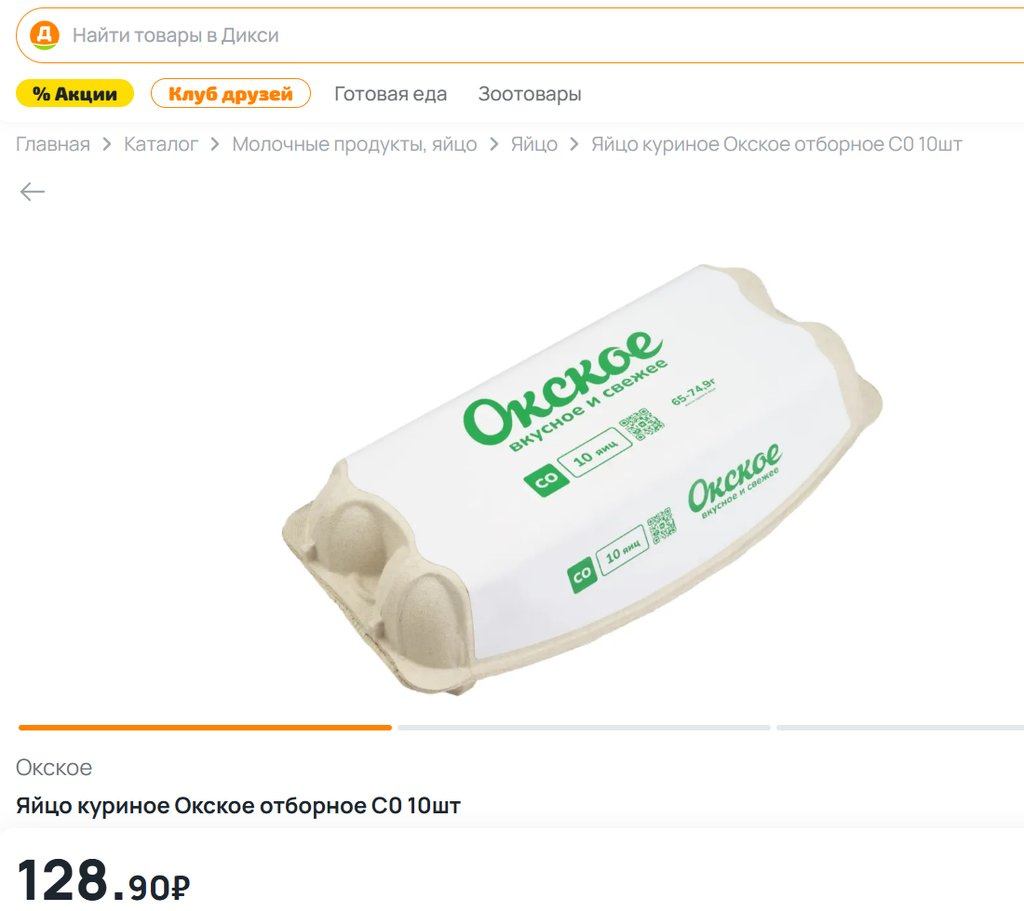Screen dimensions: 1024x911
Task: Open Каталог from the breadcrumb trail
Action: click(x=161, y=145)
